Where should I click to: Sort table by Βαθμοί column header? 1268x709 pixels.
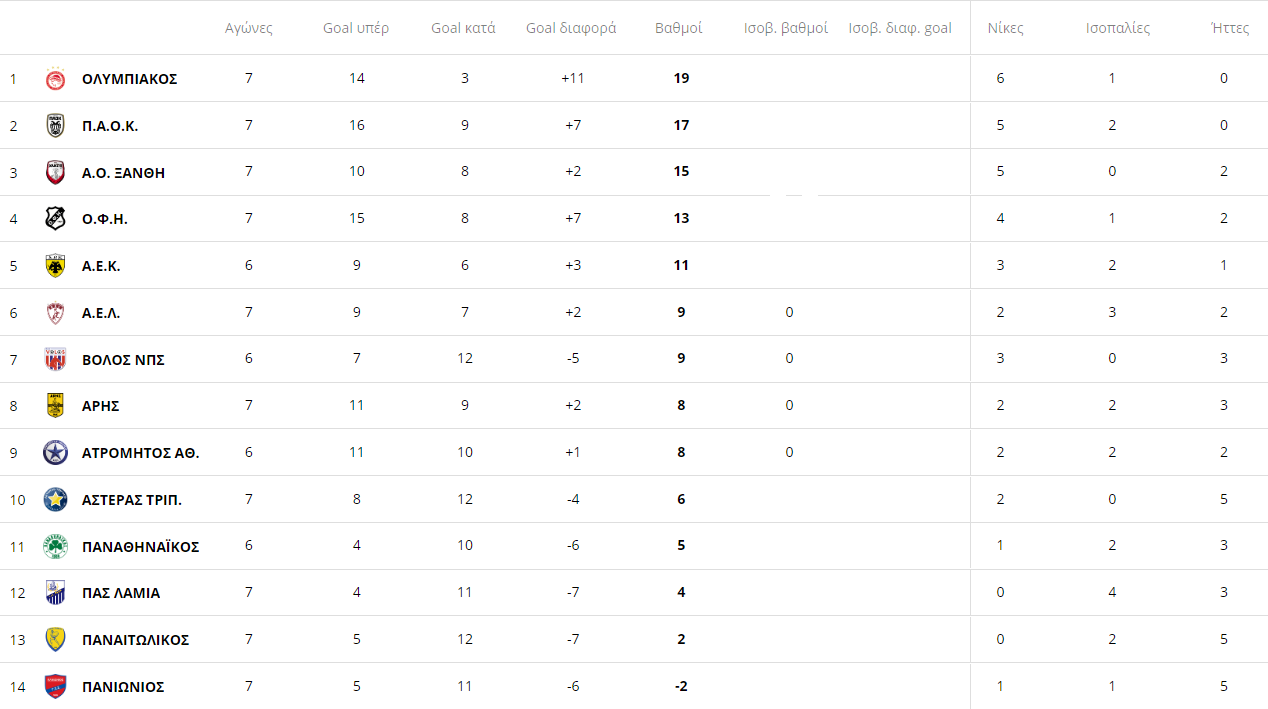tap(679, 28)
